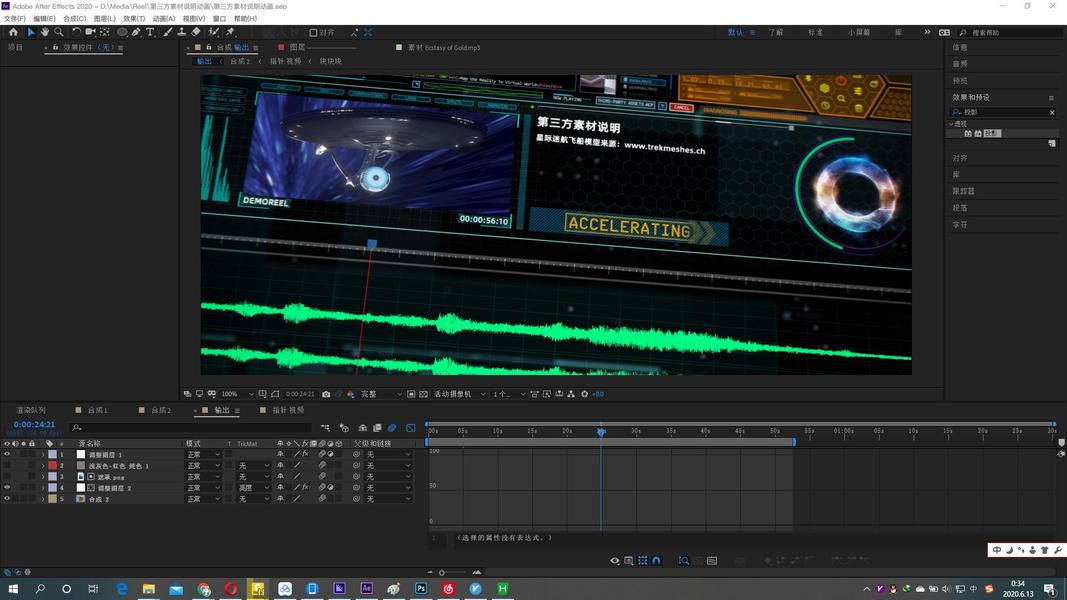Switch to the 渲染队列 tab

(31, 410)
